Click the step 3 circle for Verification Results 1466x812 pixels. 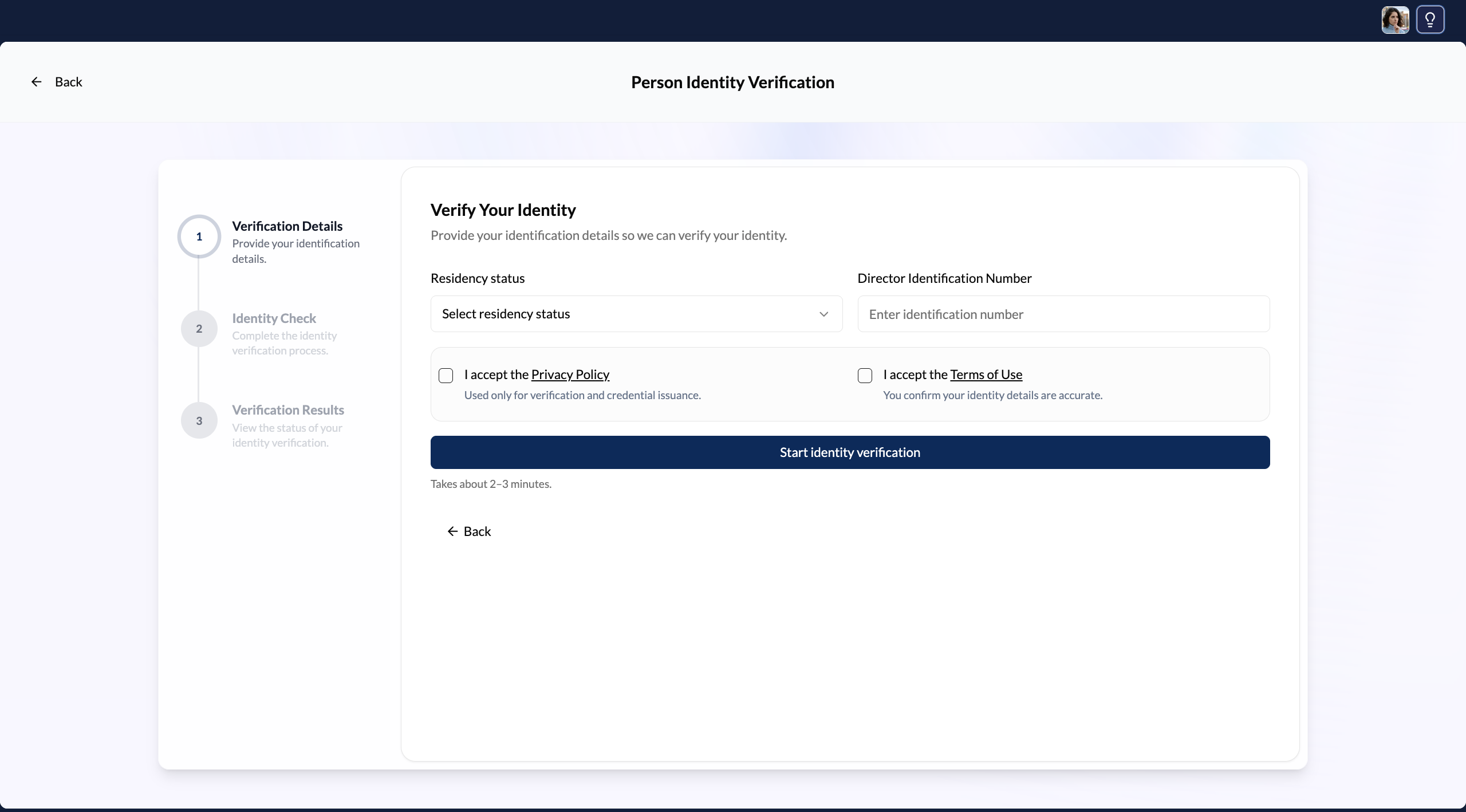pyautogui.click(x=199, y=420)
